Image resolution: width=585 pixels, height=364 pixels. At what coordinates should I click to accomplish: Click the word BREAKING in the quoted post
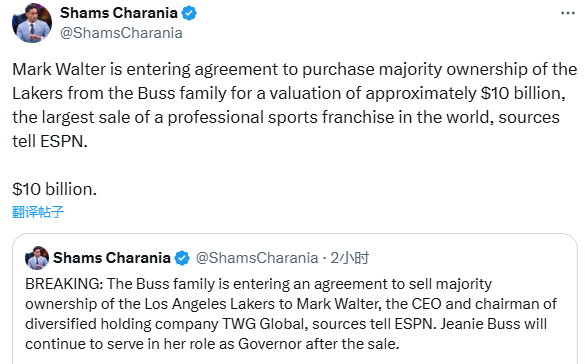[x=64, y=284]
